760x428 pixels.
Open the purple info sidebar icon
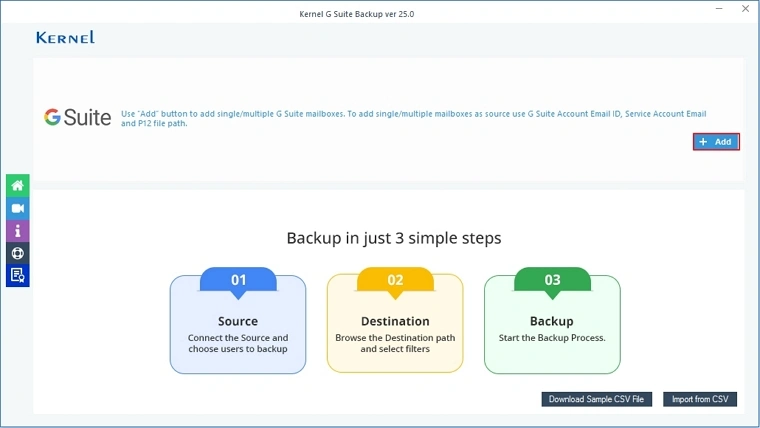pyautogui.click(x=17, y=231)
